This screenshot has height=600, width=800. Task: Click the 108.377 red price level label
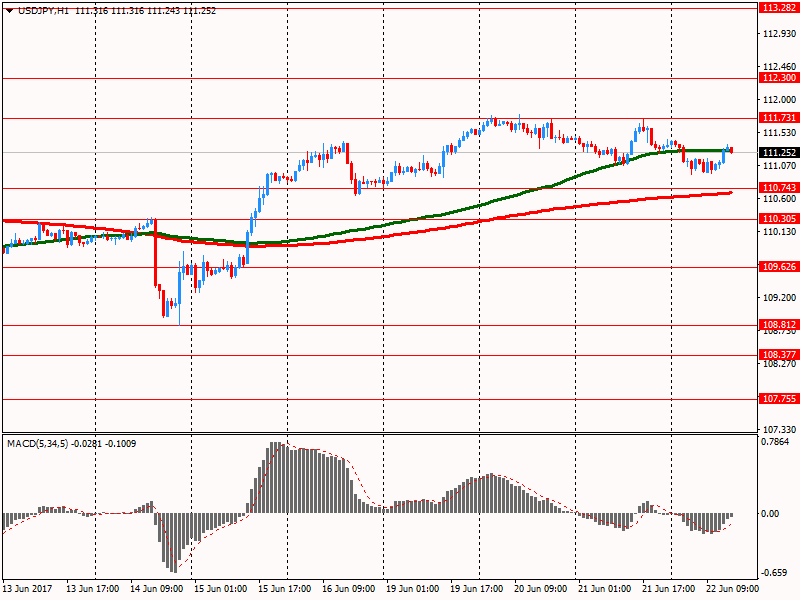point(779,355)
